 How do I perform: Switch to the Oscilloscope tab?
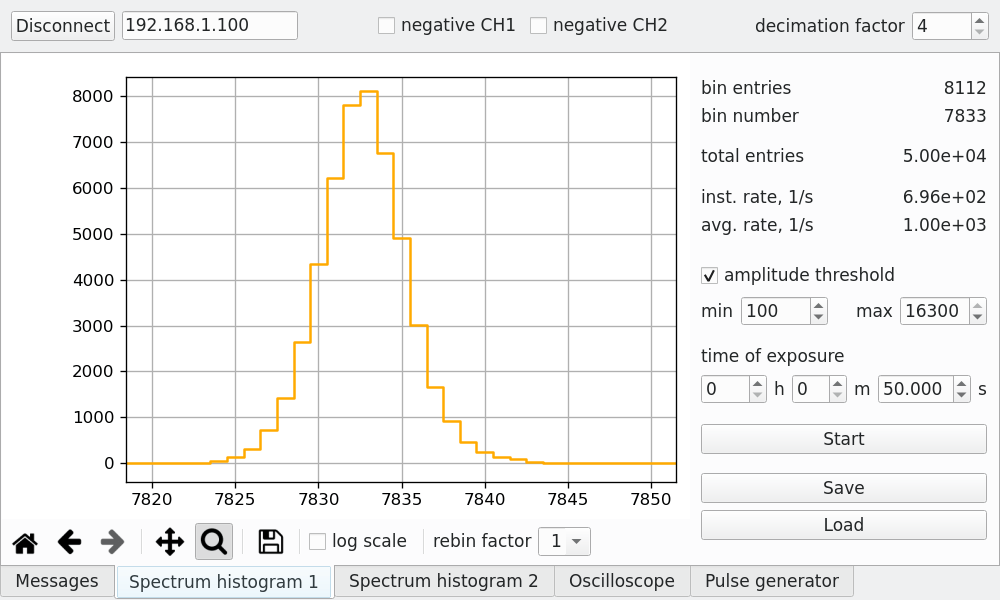(x=622, y=580)
